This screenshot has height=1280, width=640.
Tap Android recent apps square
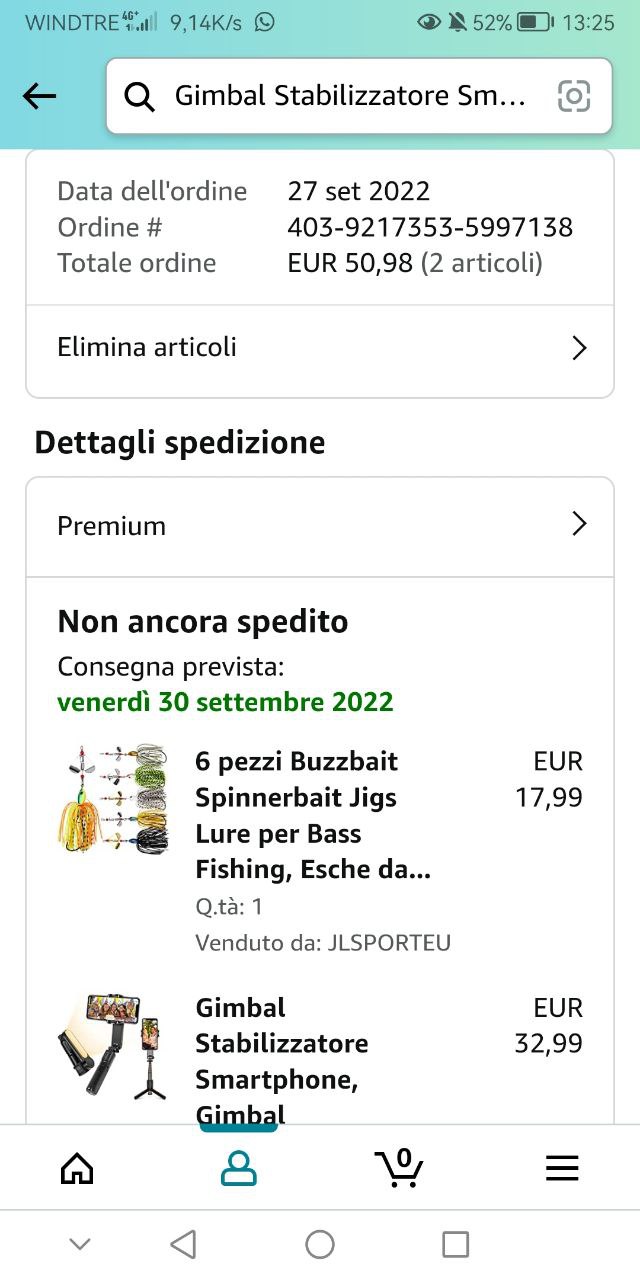pos(456,1244)
